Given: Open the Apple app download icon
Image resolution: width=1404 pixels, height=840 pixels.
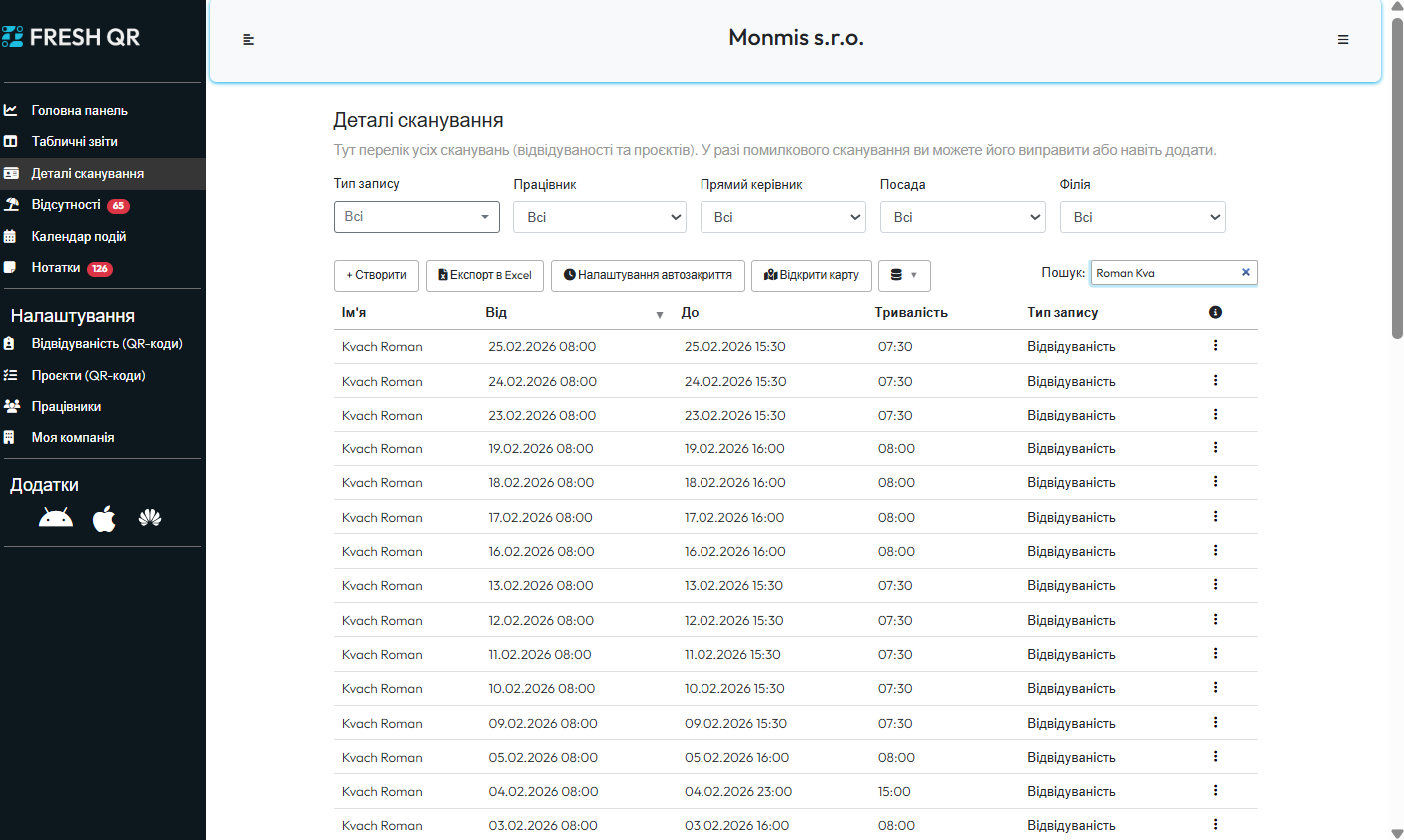Looking at the screenshot, I should click(104, 518).
